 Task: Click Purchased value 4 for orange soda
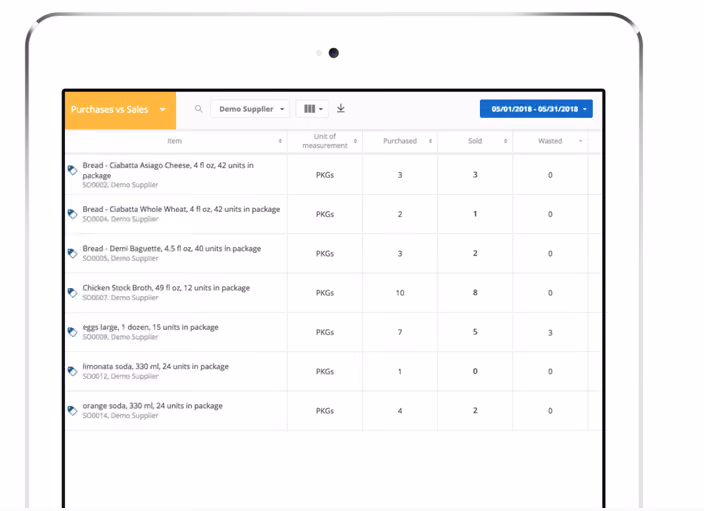coord(400,411)
